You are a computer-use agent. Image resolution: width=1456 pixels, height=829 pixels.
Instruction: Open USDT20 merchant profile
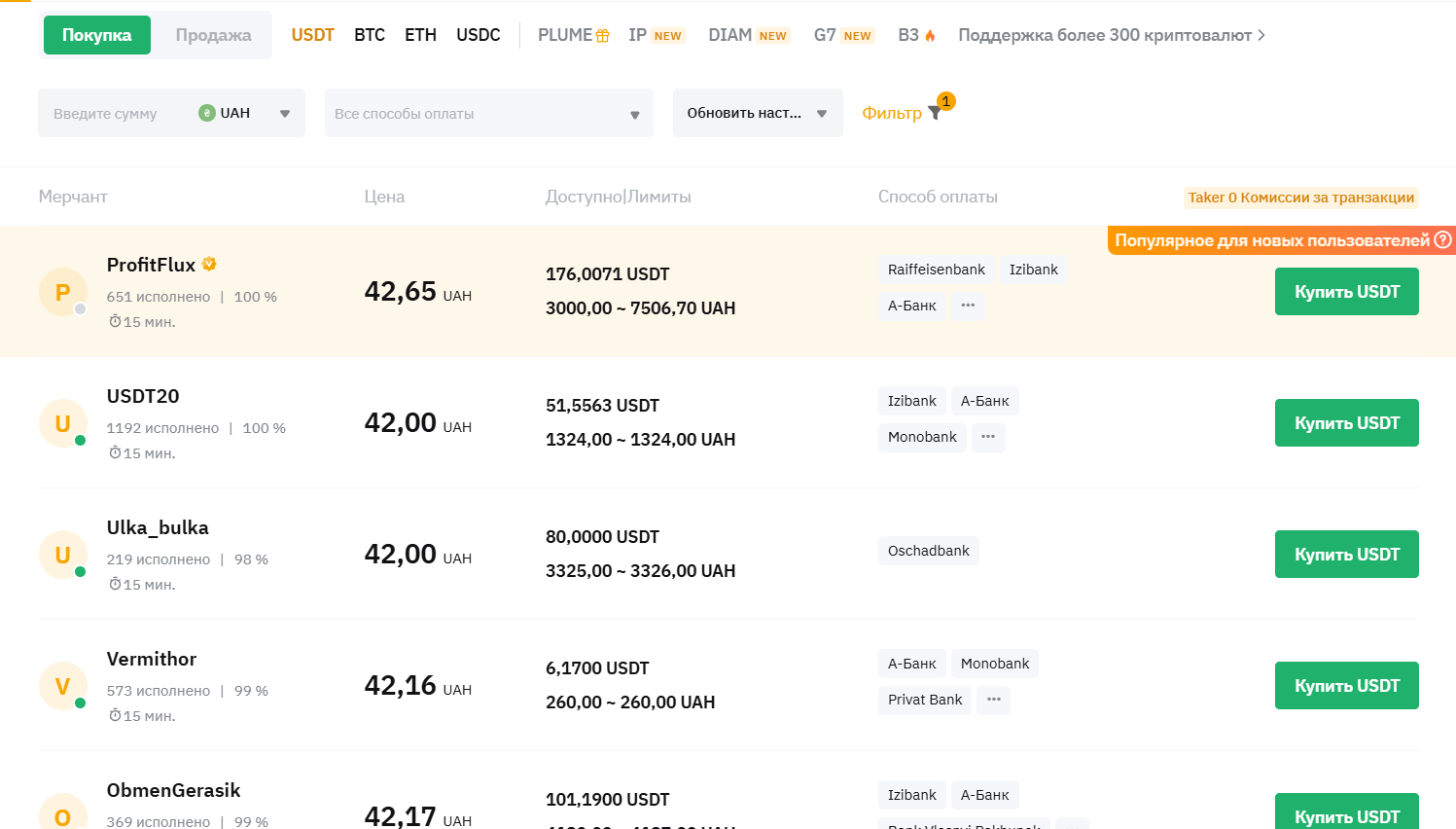click(143, 396)
